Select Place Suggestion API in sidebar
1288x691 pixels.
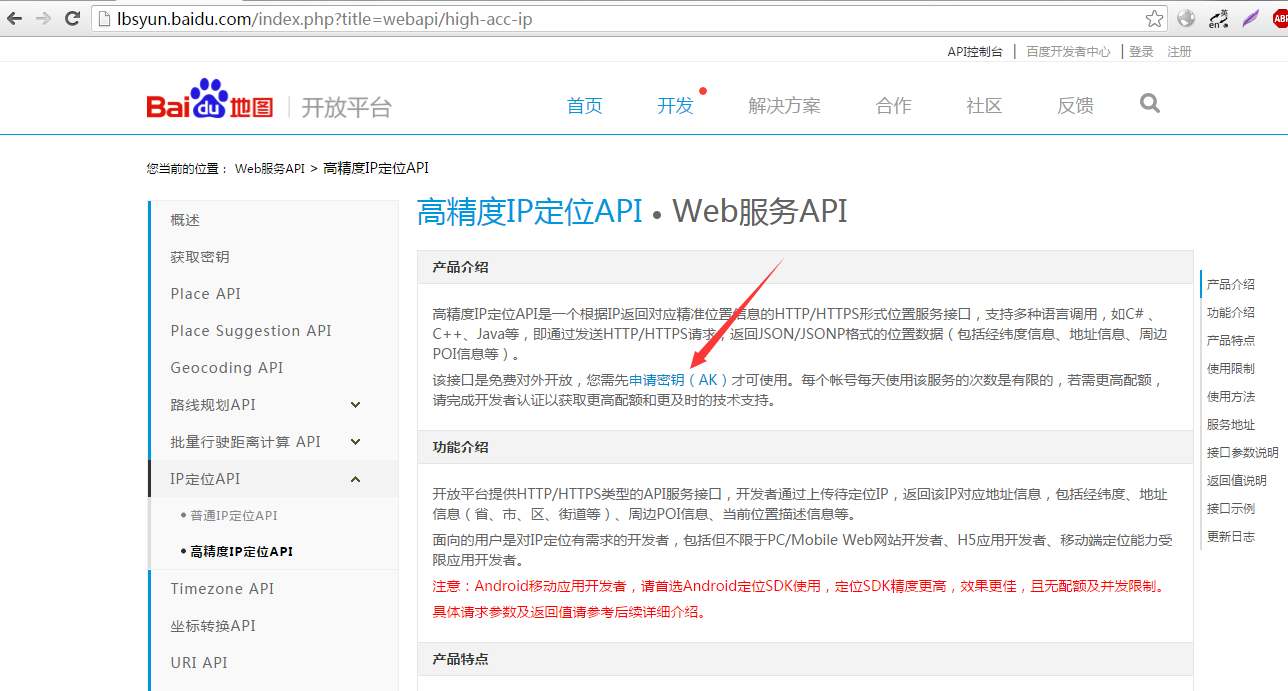[x=250, y=331]
